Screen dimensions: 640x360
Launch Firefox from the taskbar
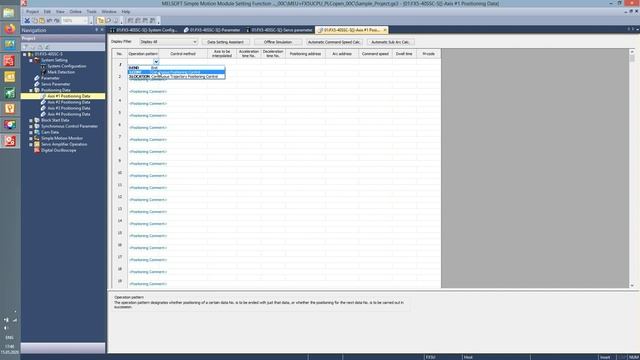(10, 29)
